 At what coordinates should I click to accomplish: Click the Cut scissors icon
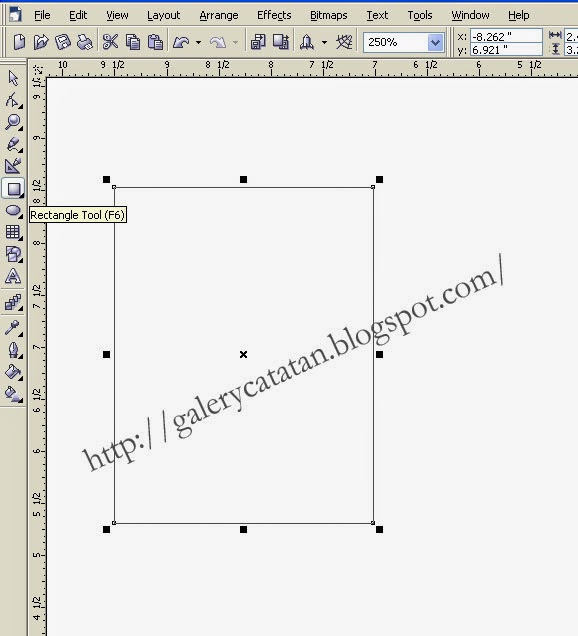click(110, 42)
